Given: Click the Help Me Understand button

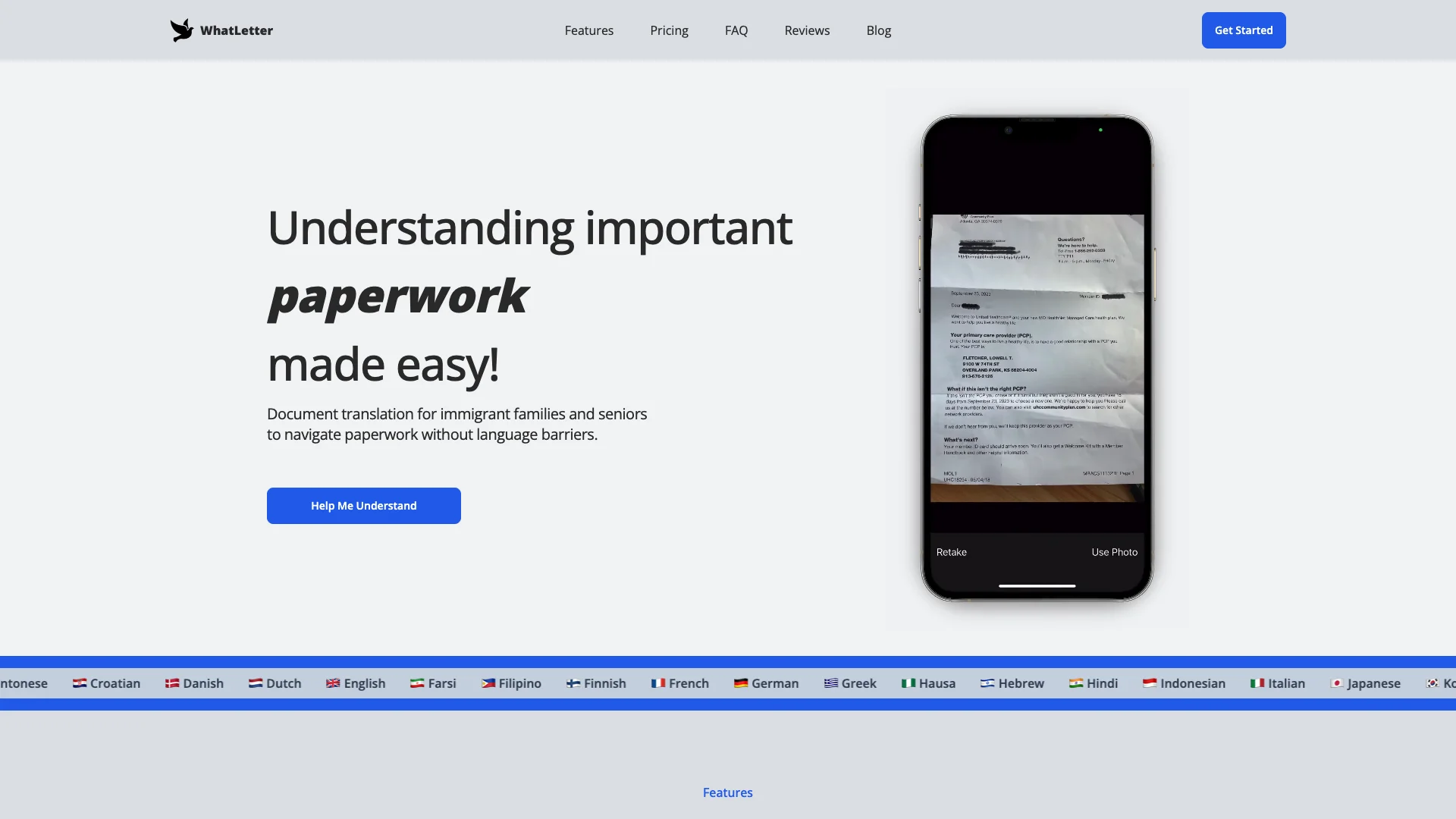Looking at the screenshot, I should 363,505.
